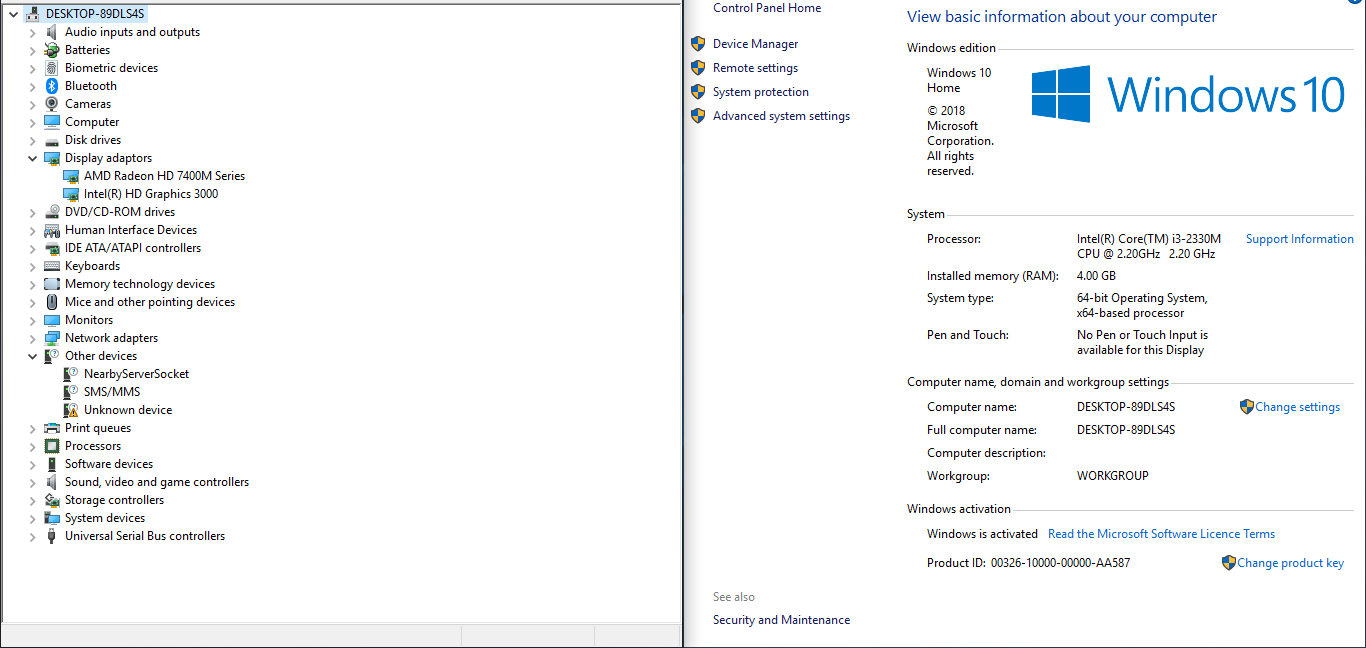
Task: Select the Software devices row
Action: (109, 464)
